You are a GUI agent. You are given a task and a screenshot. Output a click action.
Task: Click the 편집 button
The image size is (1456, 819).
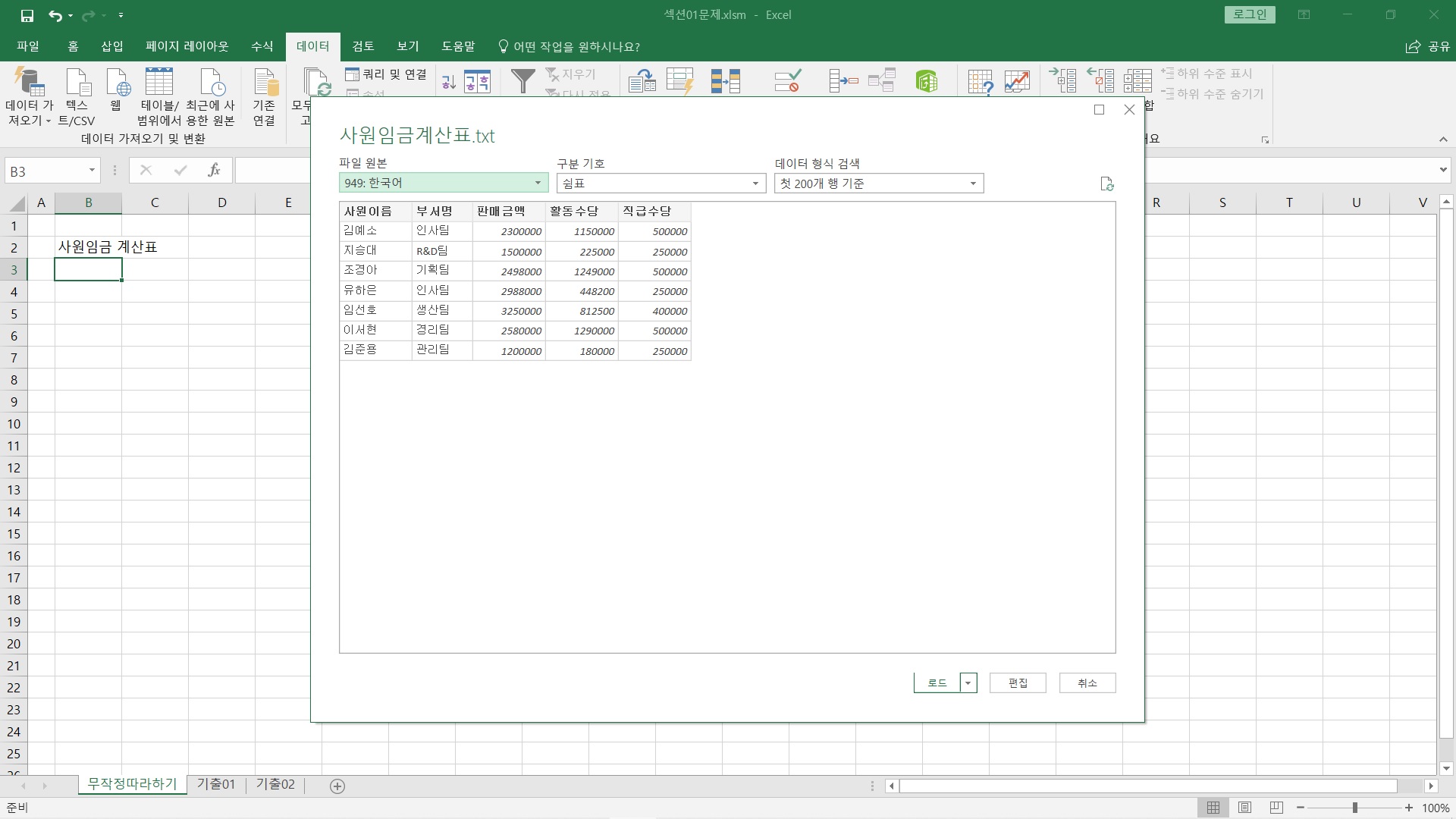[1018, 683]
